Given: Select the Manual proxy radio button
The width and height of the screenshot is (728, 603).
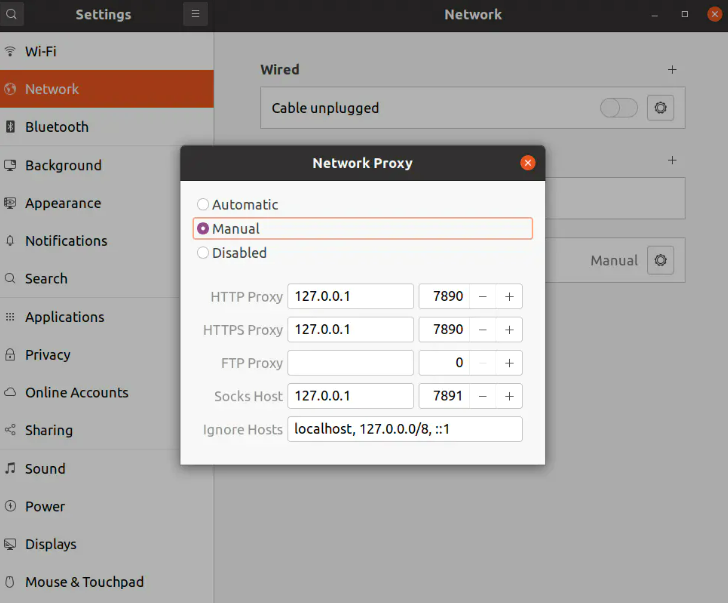Looking at the screenshot, I should coord(203,228).
